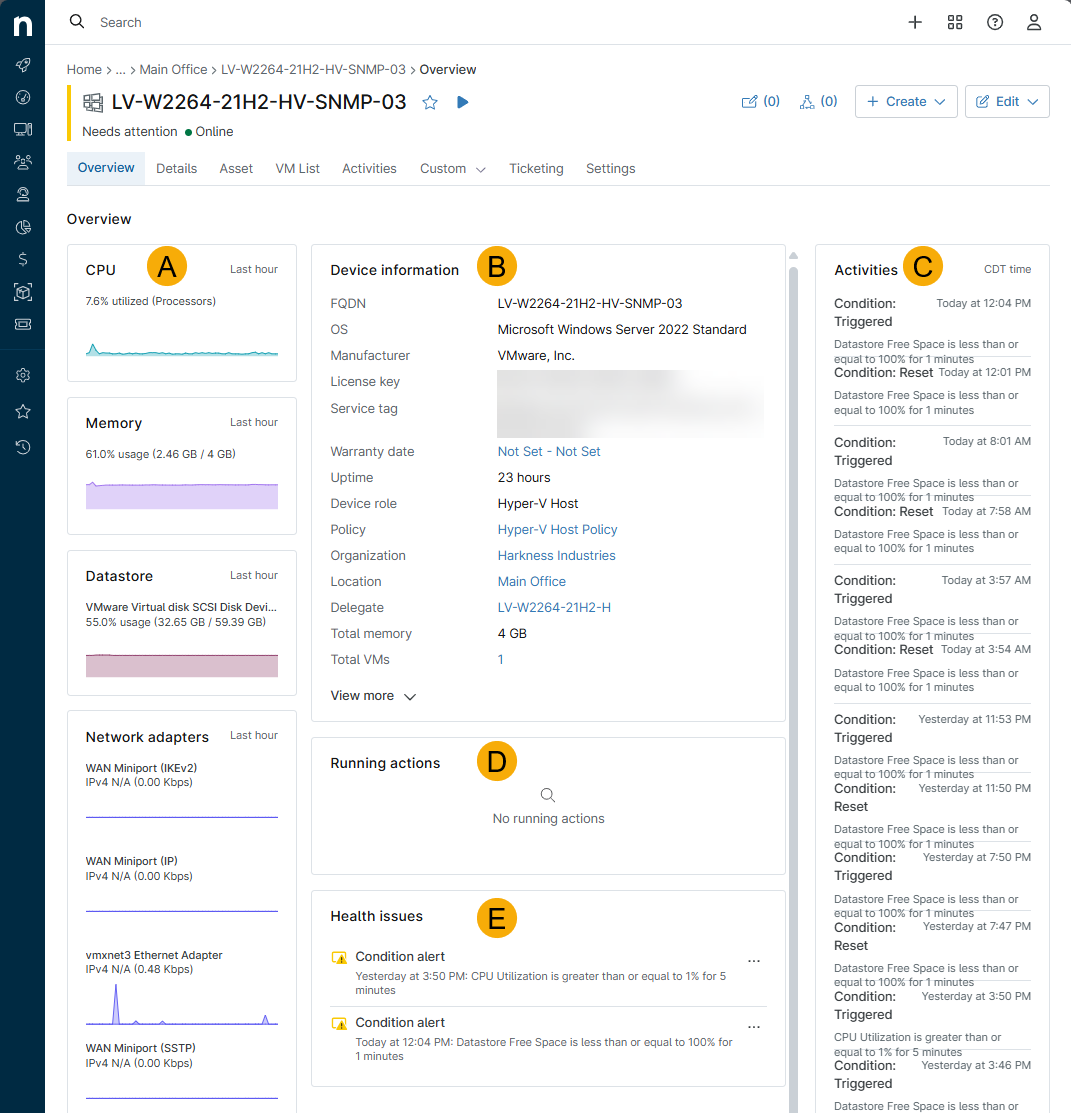Click the help question mark icon
This screenshot has height=1113, width=1071.
pyautogui.click(x=995, y=22)
